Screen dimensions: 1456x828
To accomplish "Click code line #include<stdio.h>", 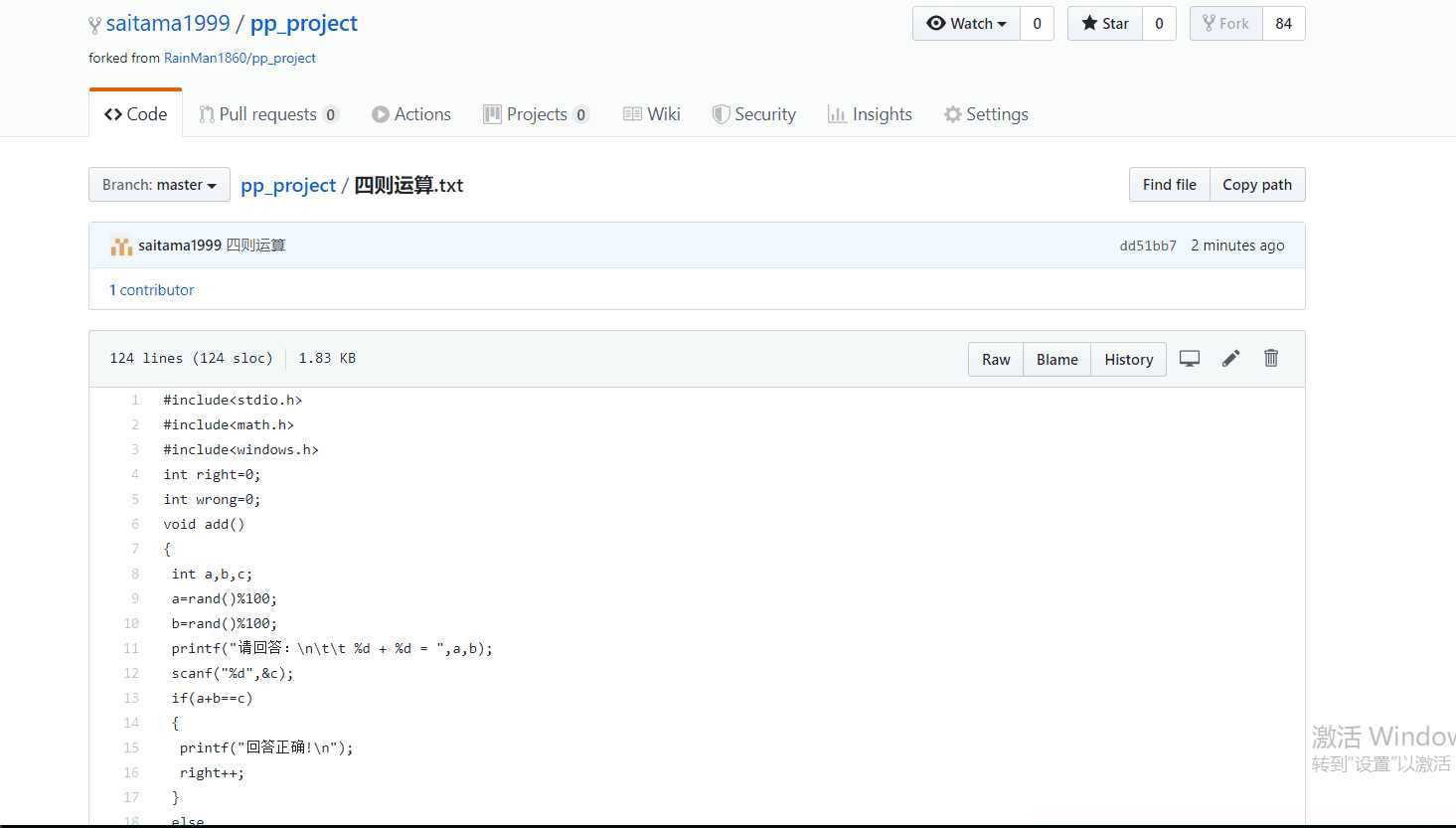I will [233, 400].
